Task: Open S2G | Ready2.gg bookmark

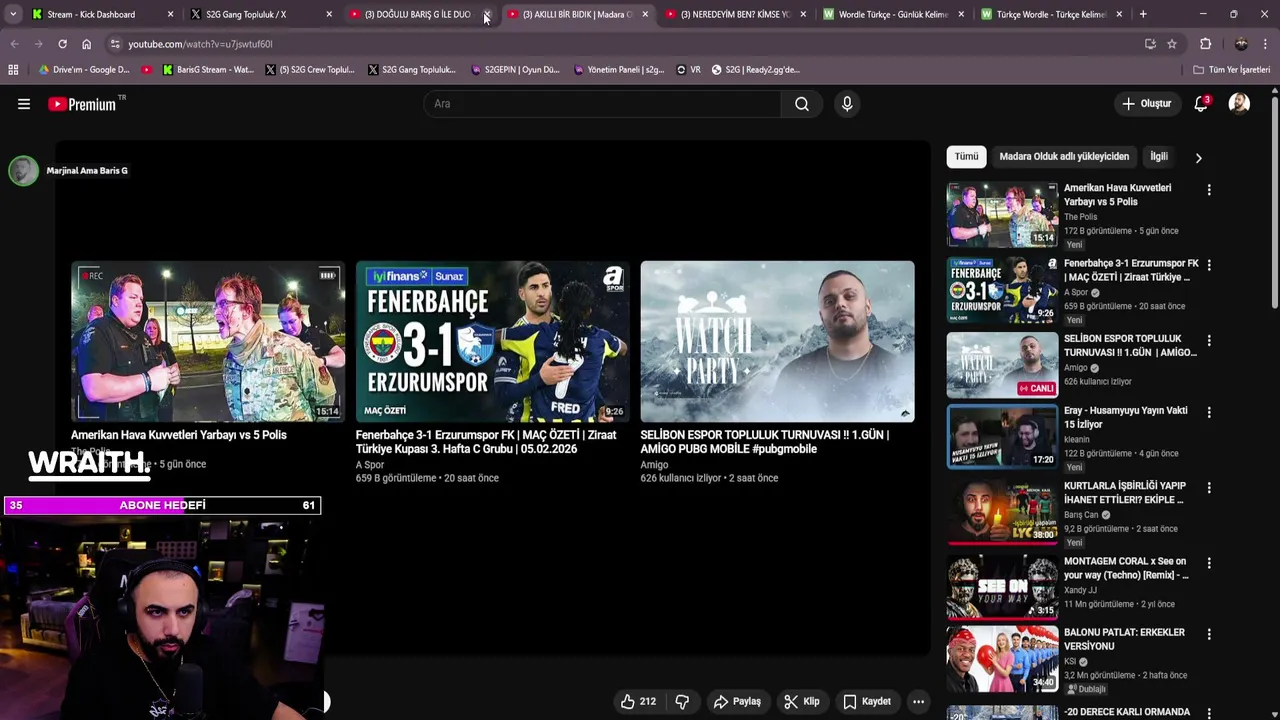Action: click(x=755, y=70)
